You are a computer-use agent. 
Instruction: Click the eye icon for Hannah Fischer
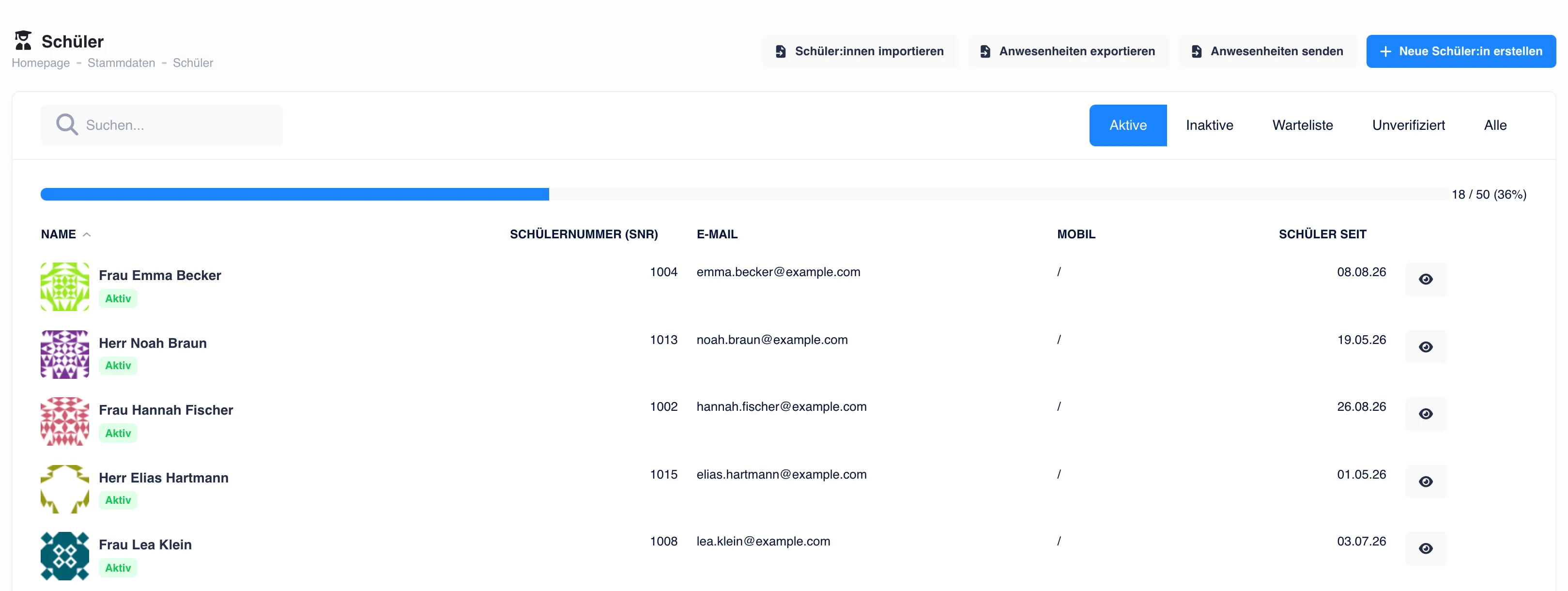[x=1426, y=414]
